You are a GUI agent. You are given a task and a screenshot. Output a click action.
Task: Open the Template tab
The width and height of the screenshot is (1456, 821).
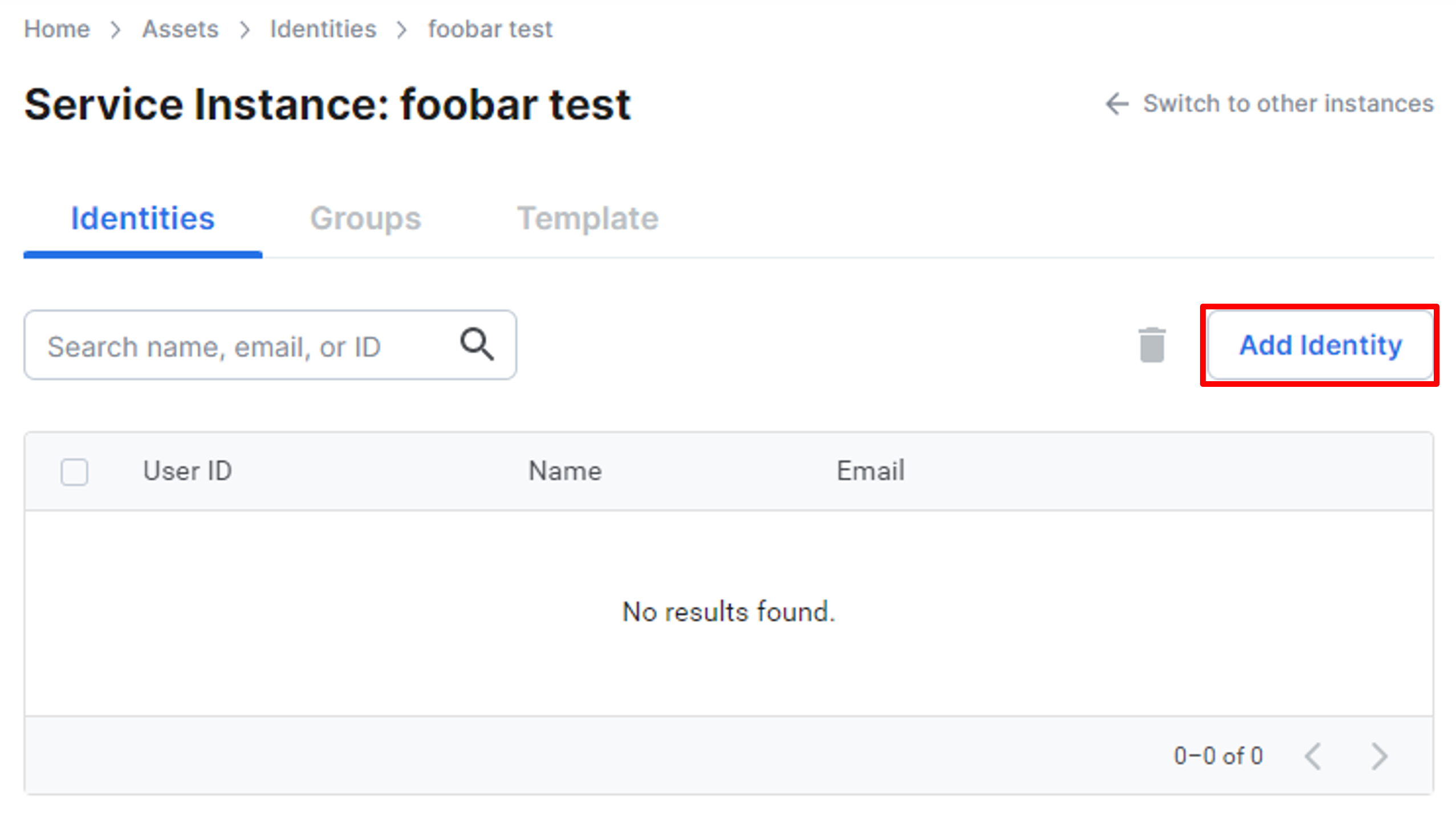click(587, 218)
